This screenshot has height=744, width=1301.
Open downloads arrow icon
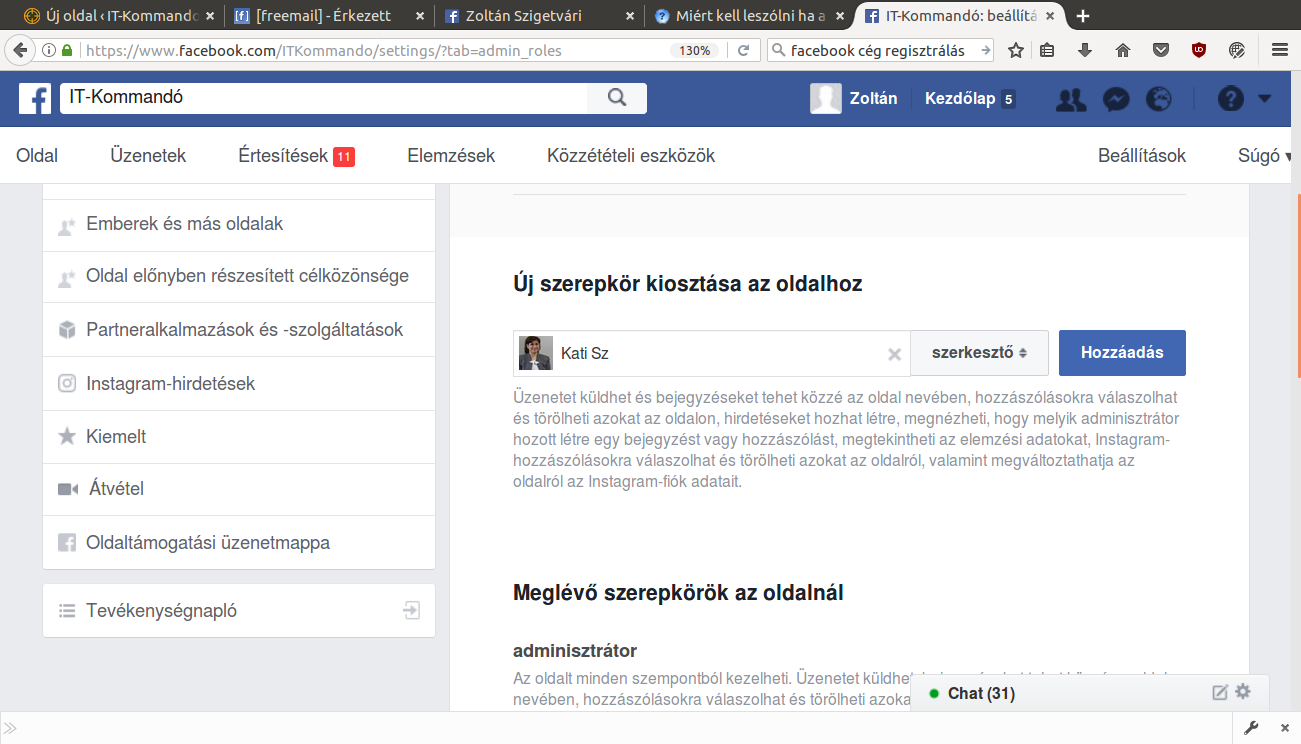point(1085,50)
